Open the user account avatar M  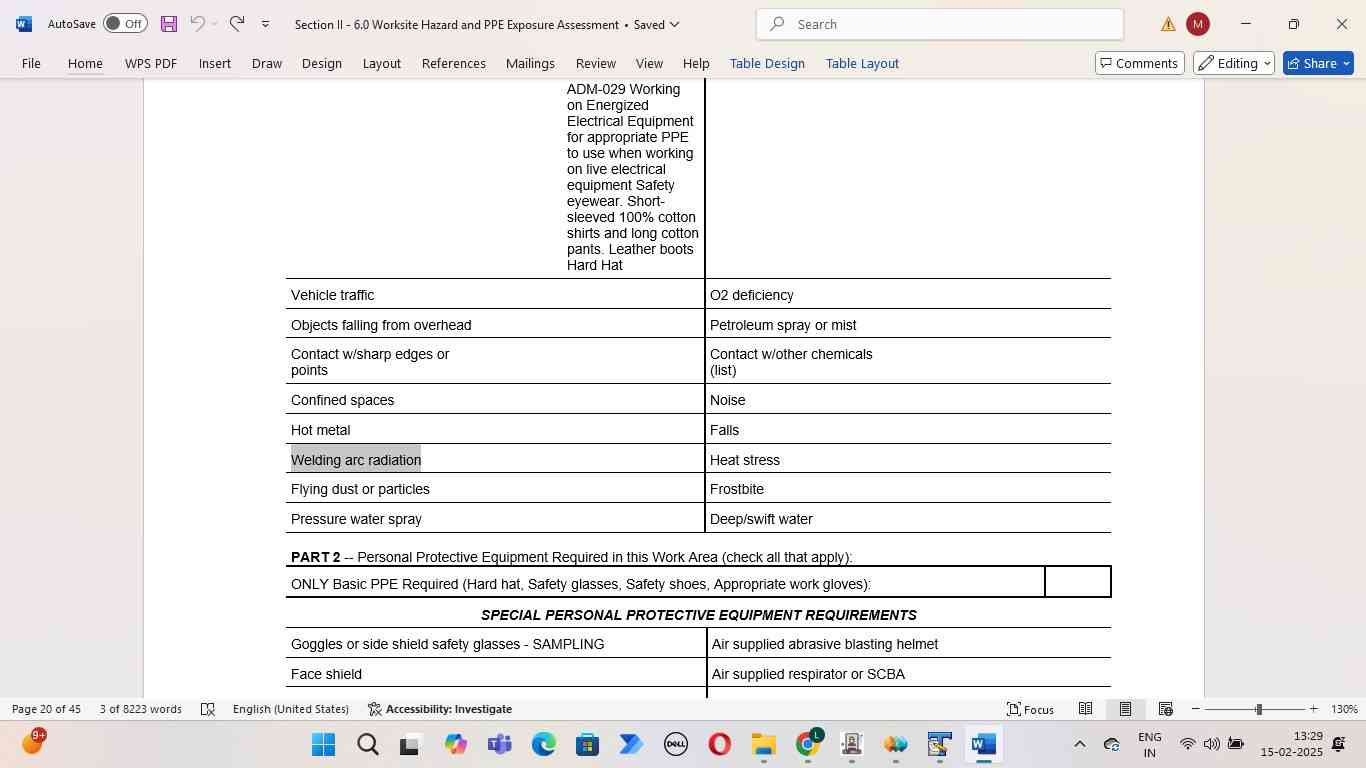coord(1197,24)
